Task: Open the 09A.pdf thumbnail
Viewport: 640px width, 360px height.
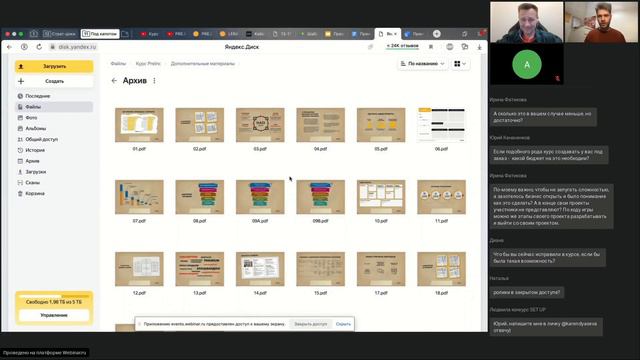Action: 260,197
